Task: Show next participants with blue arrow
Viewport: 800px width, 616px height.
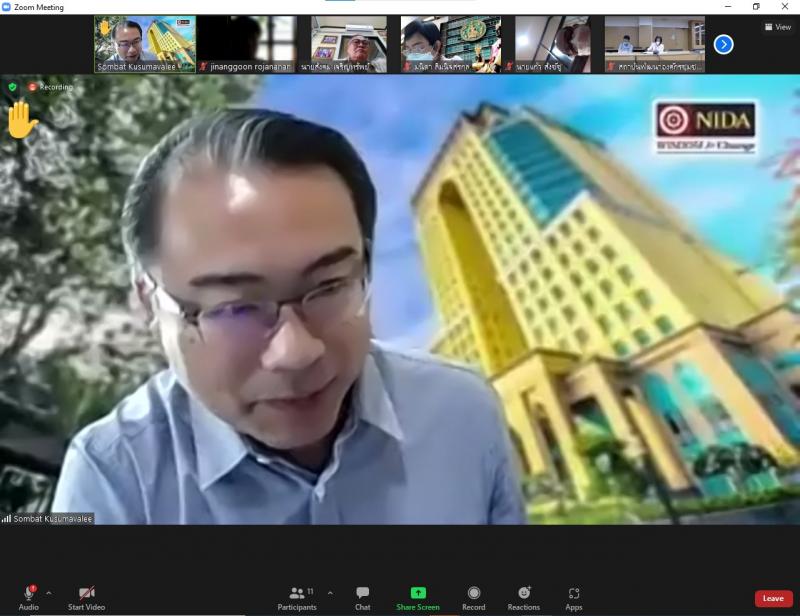Action: (723, 44)
